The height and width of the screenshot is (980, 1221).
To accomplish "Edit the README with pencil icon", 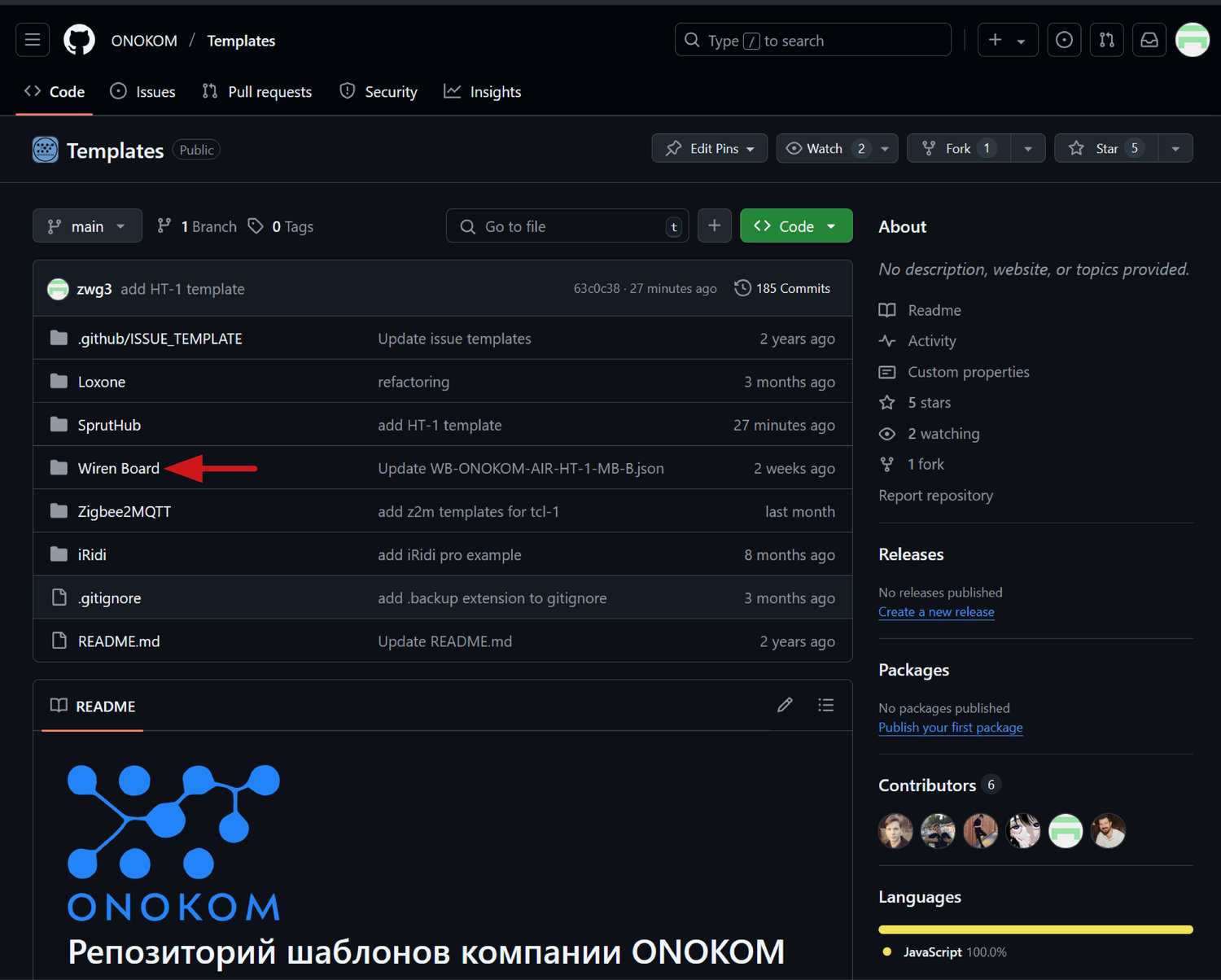I will tap(785, 706).
